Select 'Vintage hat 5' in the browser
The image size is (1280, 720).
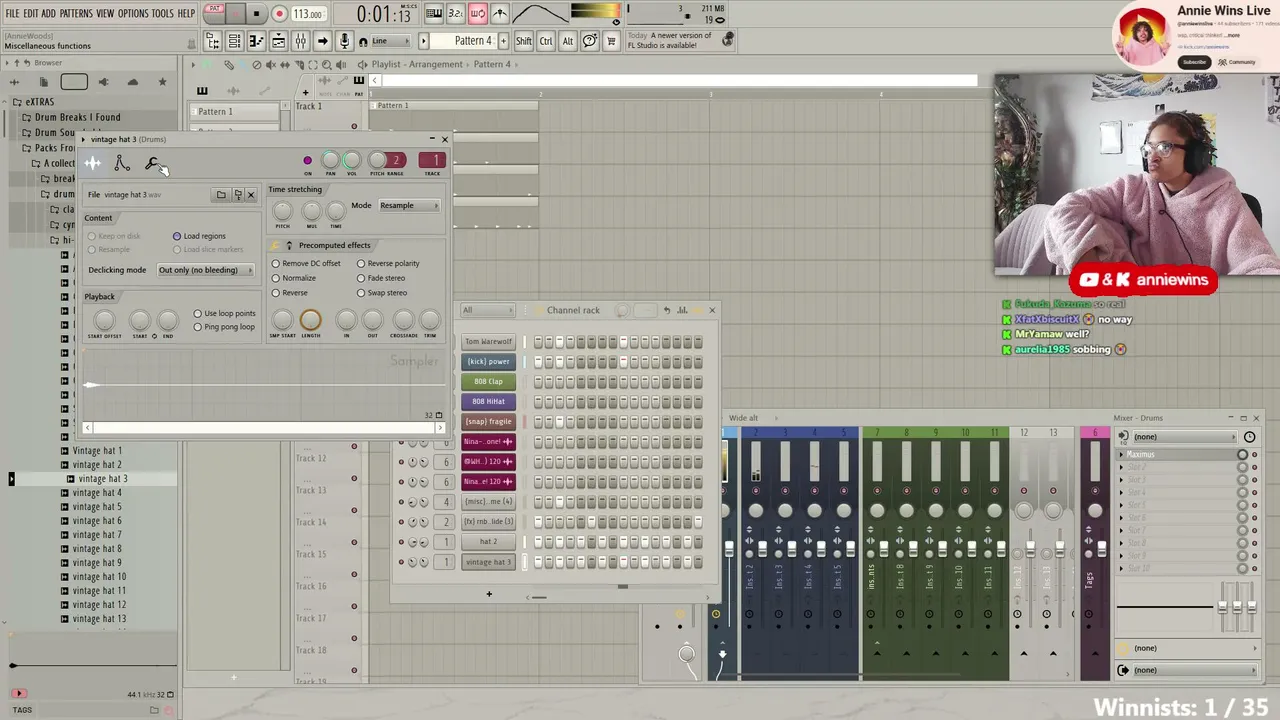(97, 507)
